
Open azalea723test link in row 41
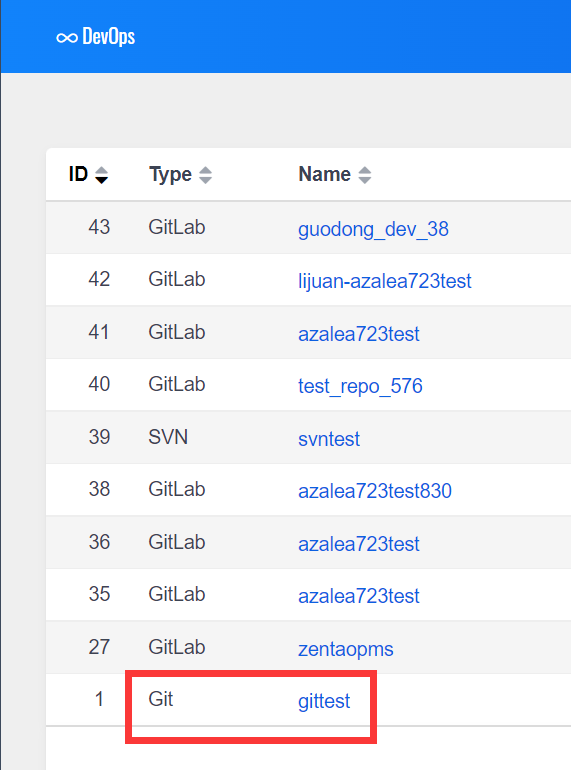(x=359, y=334)
